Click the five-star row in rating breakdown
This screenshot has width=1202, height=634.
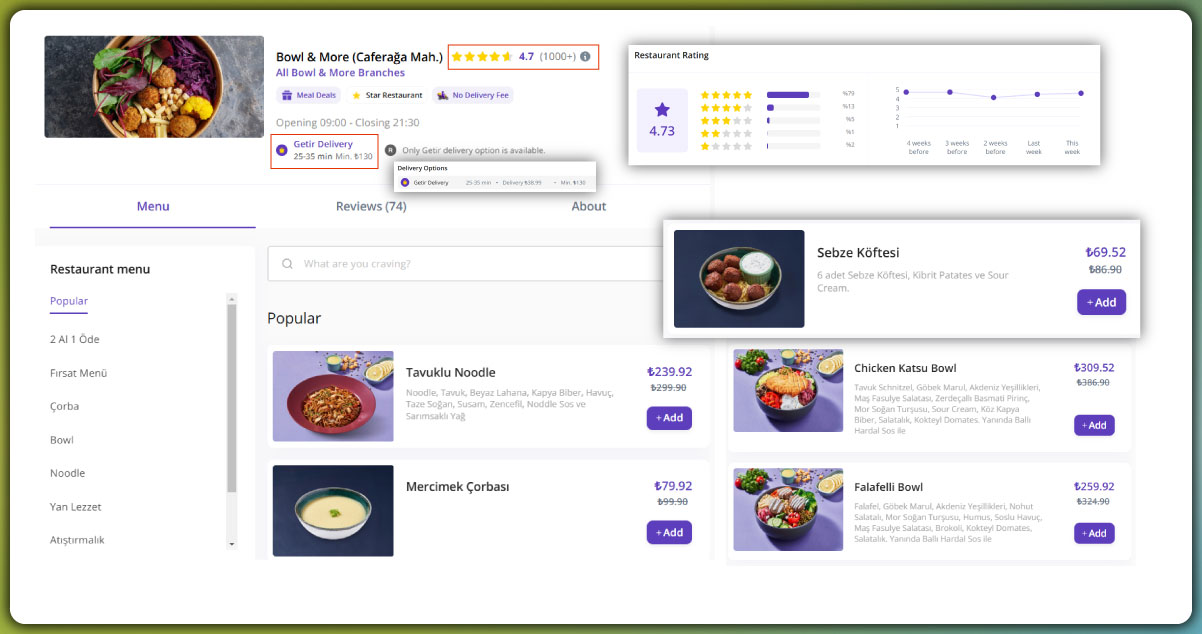(777, 95)
